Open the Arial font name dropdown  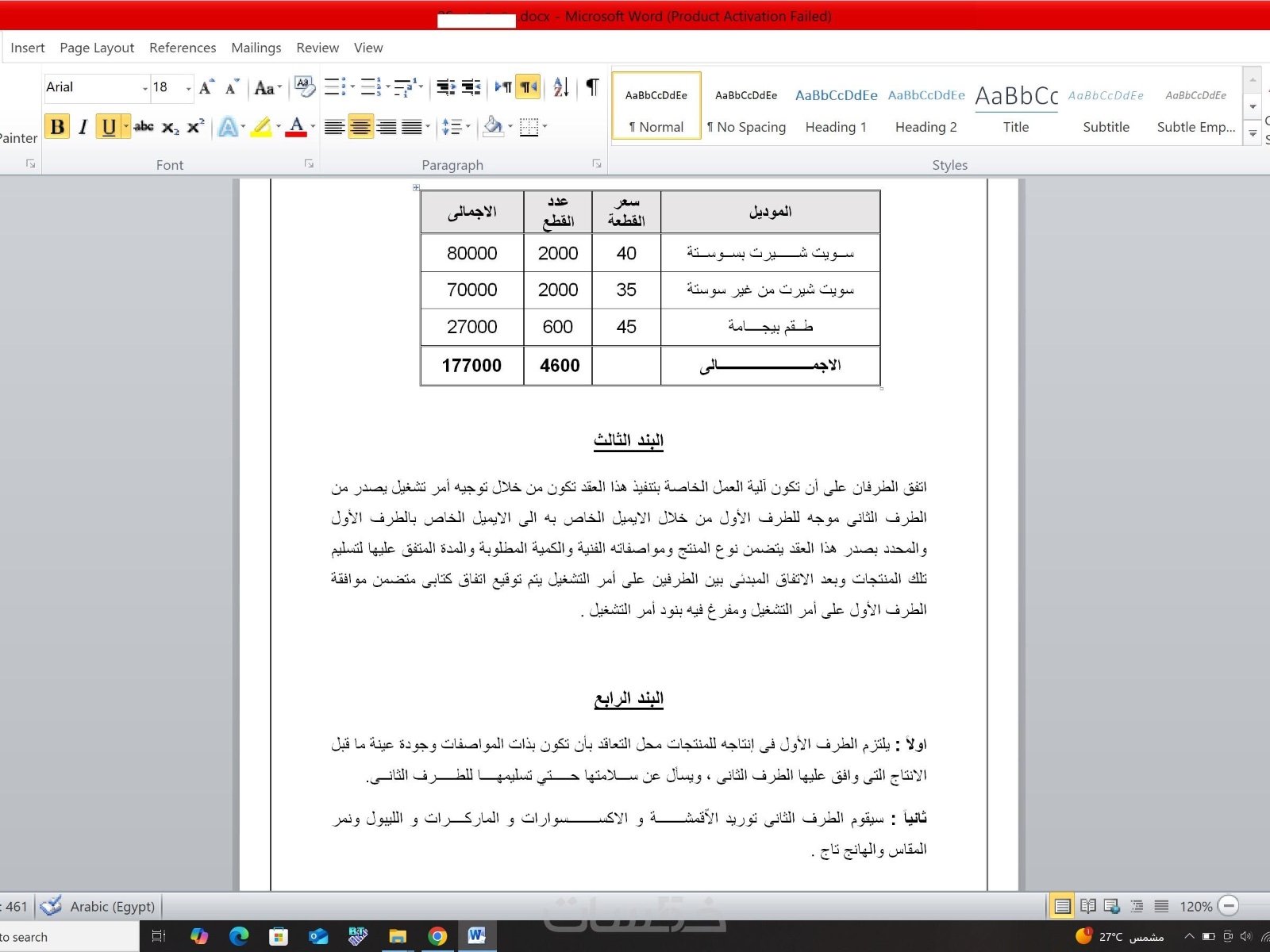[x=144, y=88]
